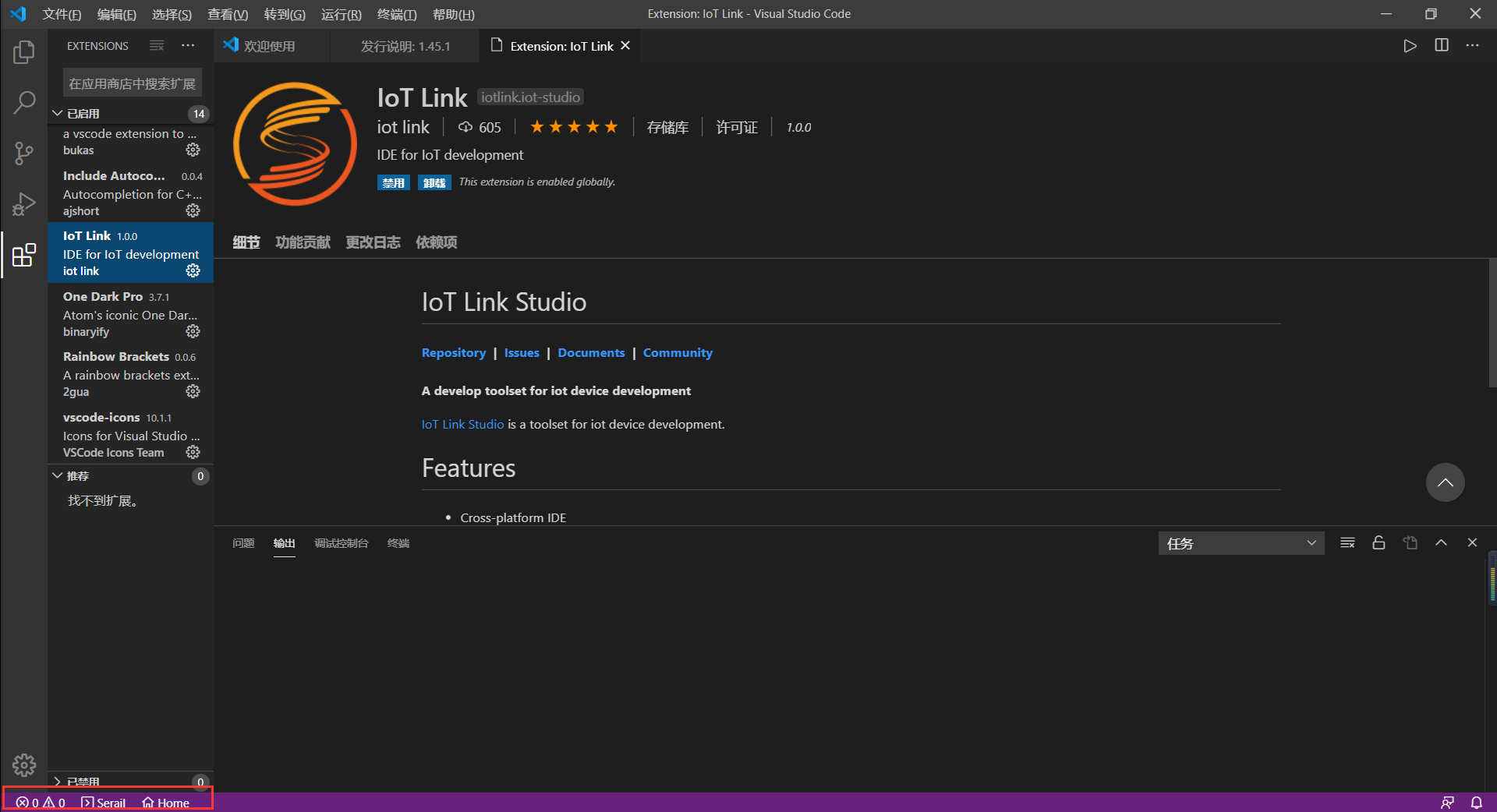Maximize the output panel with chevron
The width and height of the screenshot is (1497, 812).
[x=1441, y=543]
